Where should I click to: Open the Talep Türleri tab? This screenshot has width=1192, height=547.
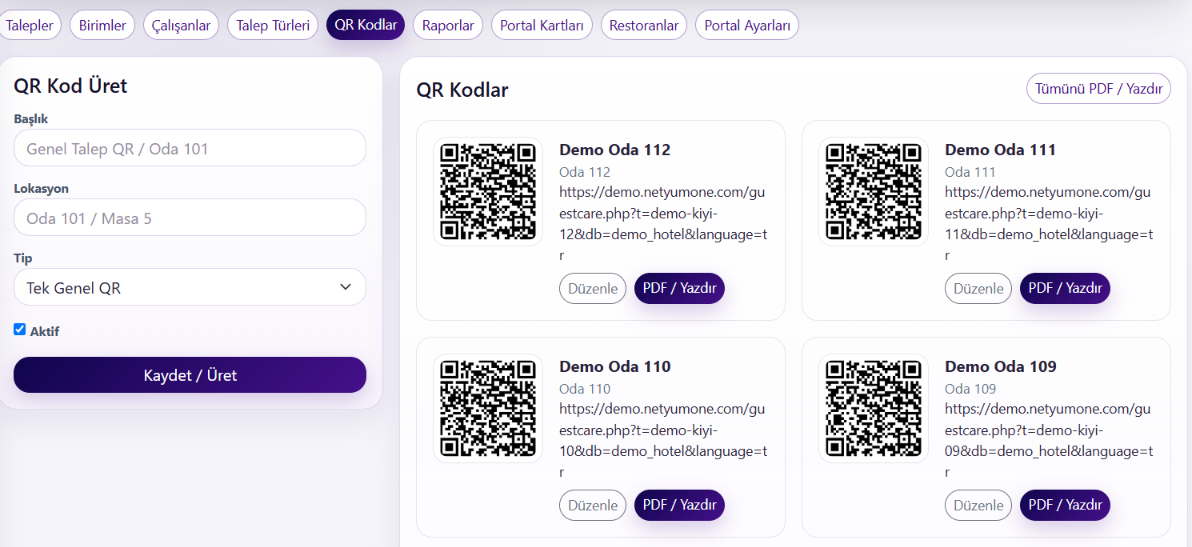[273, 25]
